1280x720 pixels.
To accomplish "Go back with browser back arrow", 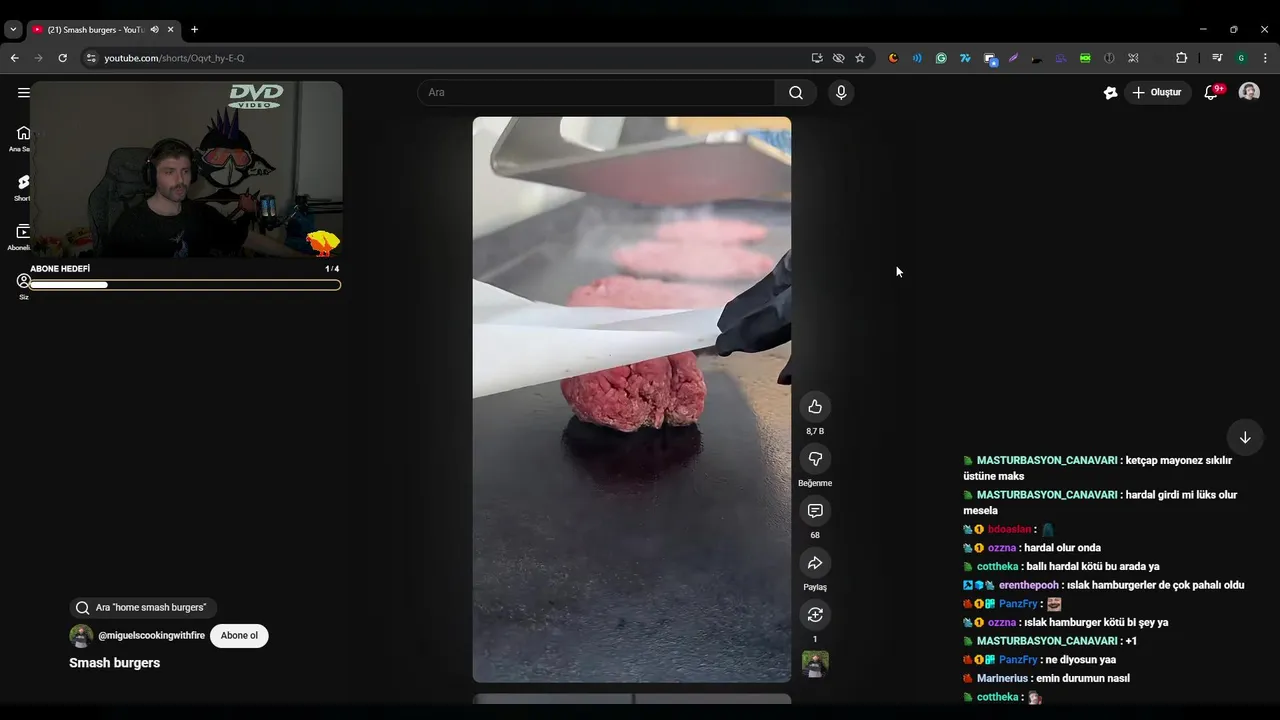I will click(x=14, y=58).
